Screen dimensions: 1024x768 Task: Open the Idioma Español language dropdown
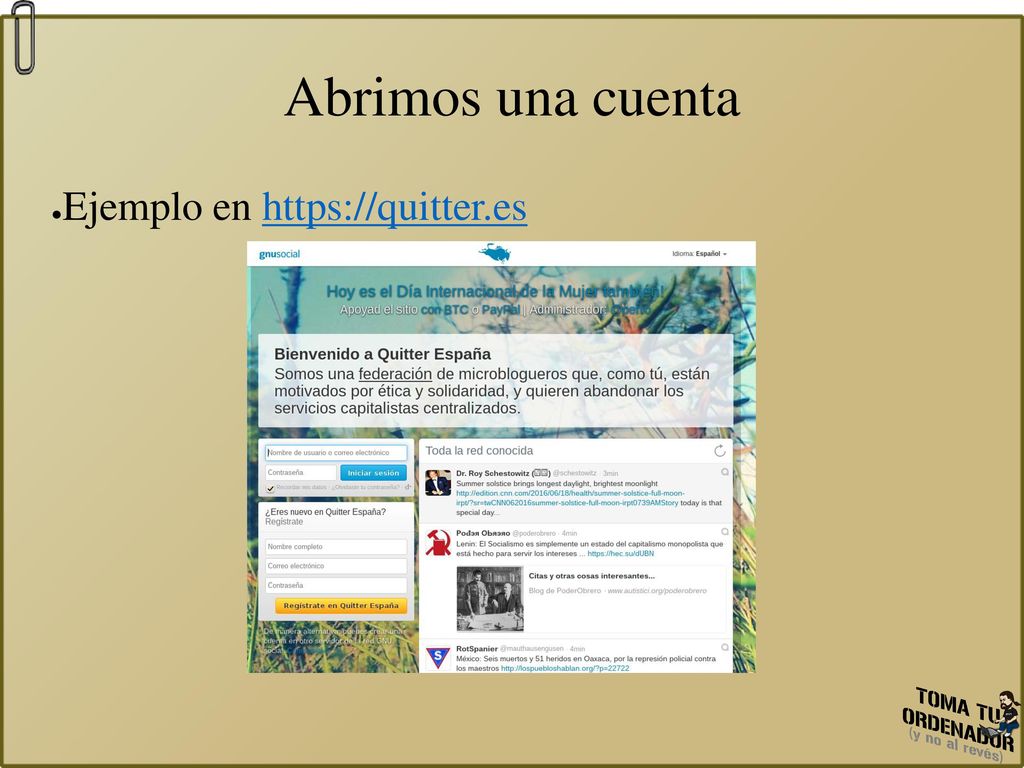[x=699, y=254]
